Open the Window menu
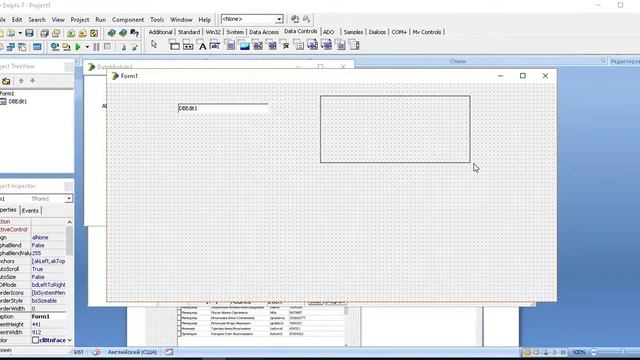Screen dimensions: 640x360 pos(181,20)
